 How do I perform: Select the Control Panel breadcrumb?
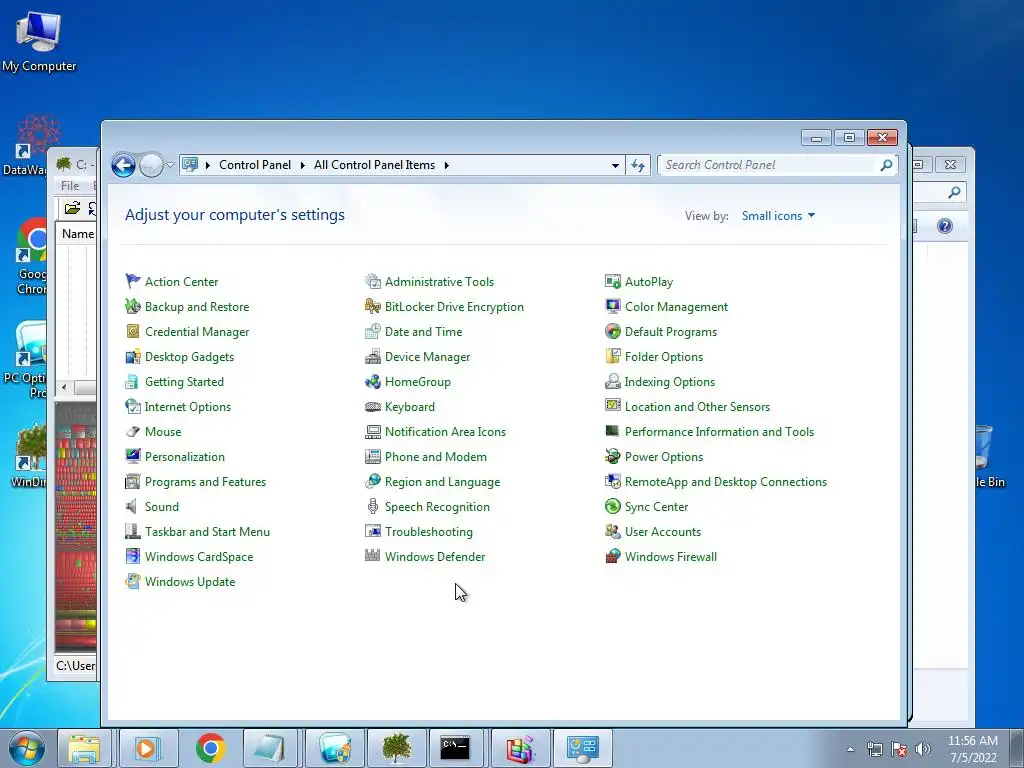point(255,165)
